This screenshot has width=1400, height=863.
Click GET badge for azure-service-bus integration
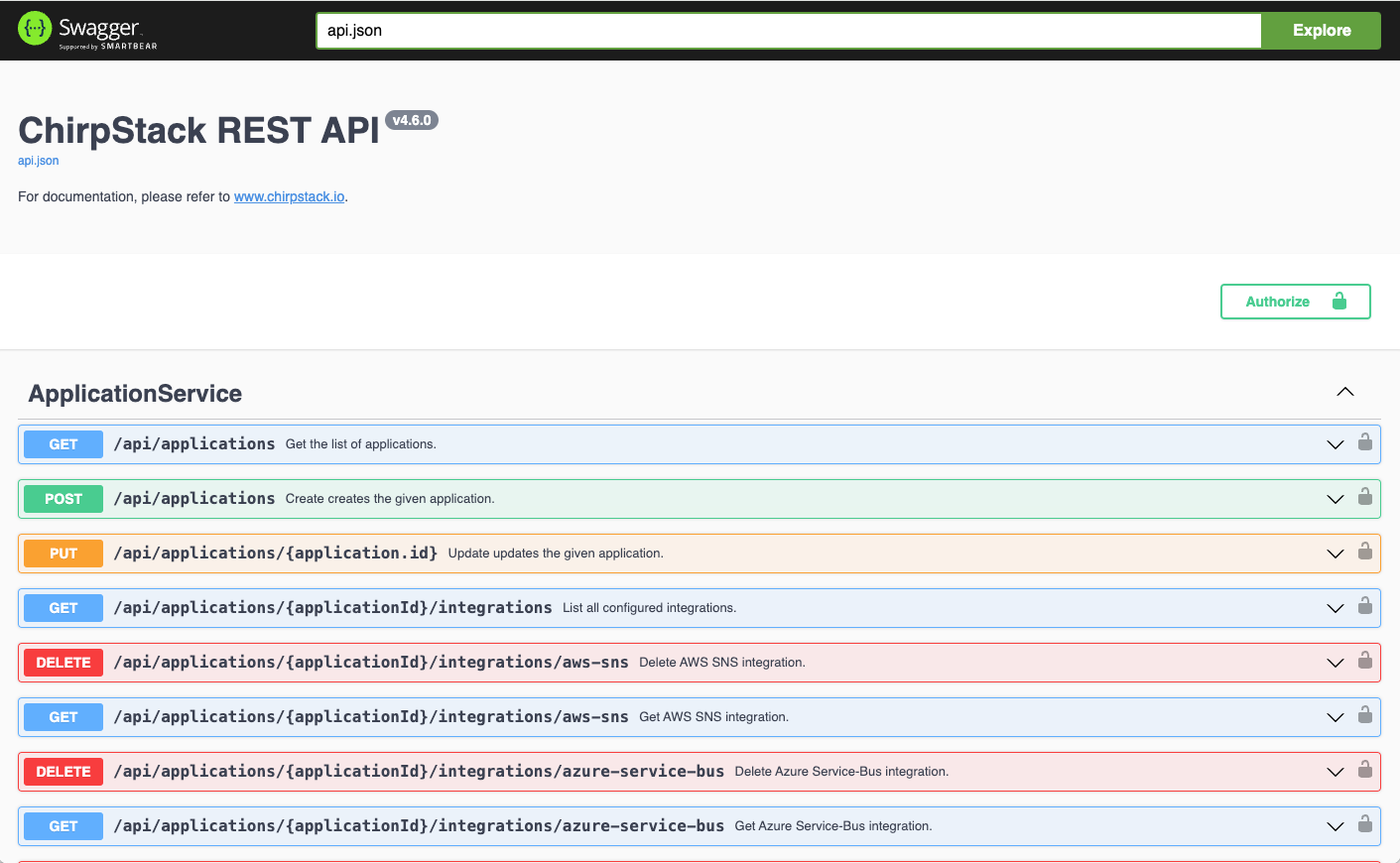(x=64, y=826)
